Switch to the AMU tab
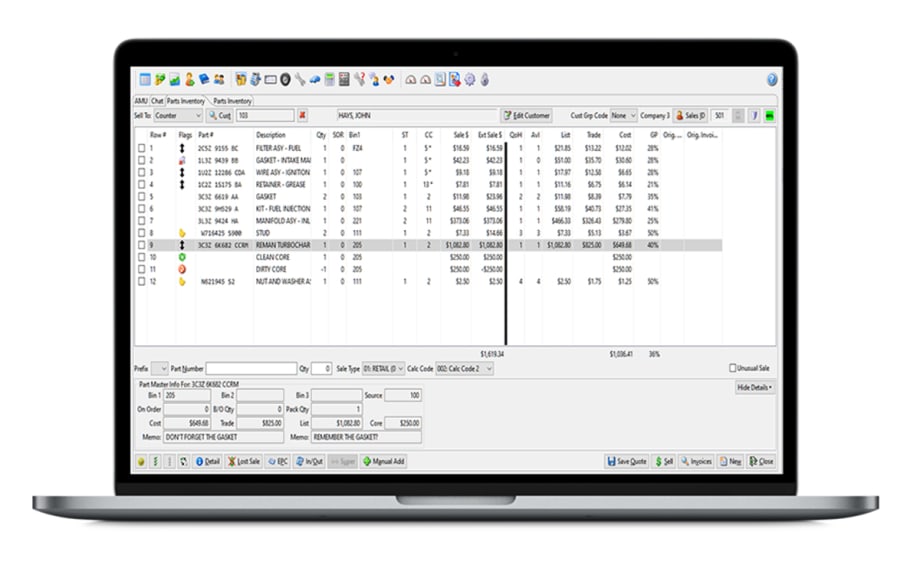This screenshot has height=575, width=920. coord(141,101)
